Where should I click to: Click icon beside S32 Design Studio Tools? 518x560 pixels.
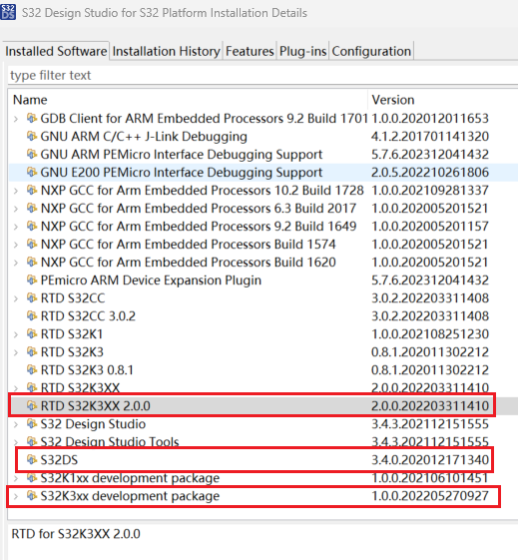(32, 442)
